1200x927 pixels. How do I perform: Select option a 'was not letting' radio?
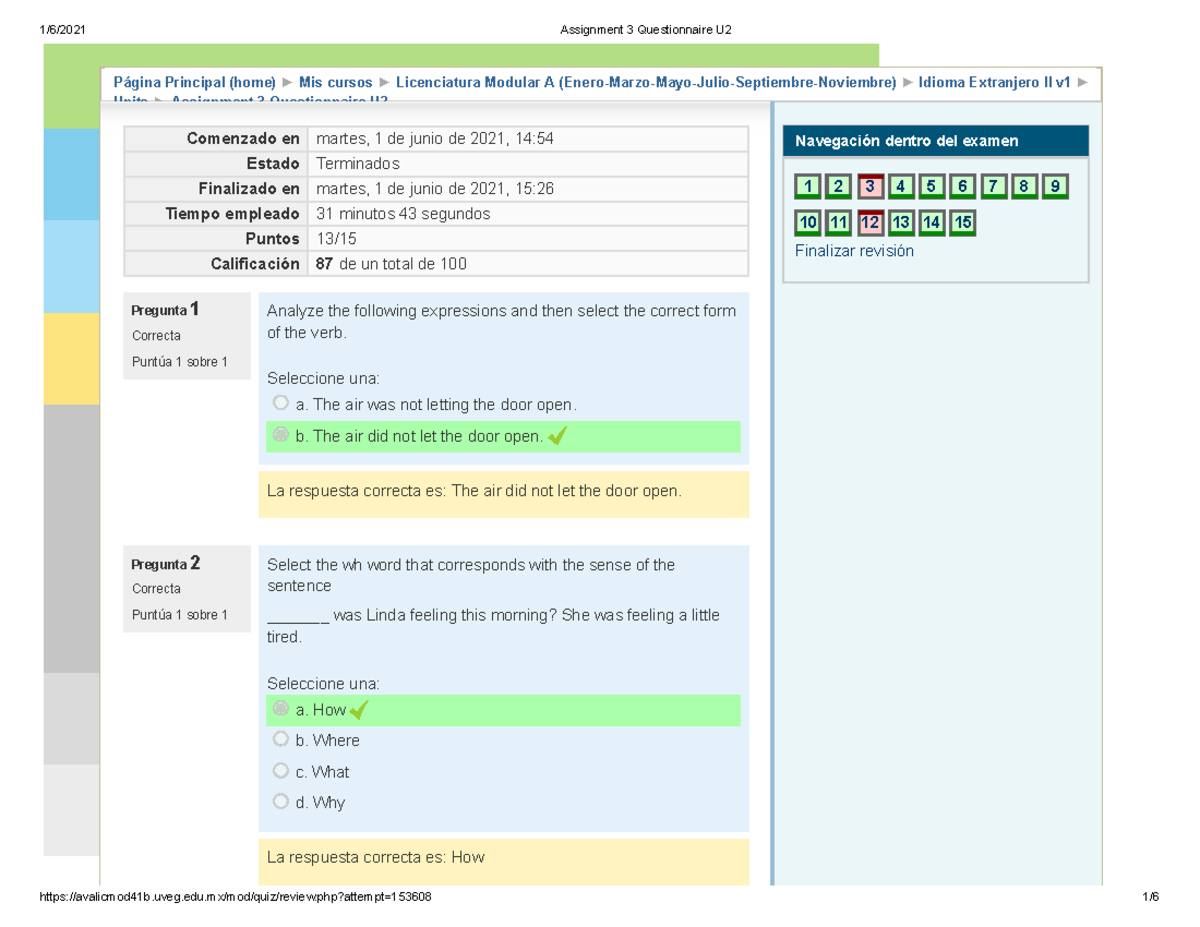click(x=281, y=404)
